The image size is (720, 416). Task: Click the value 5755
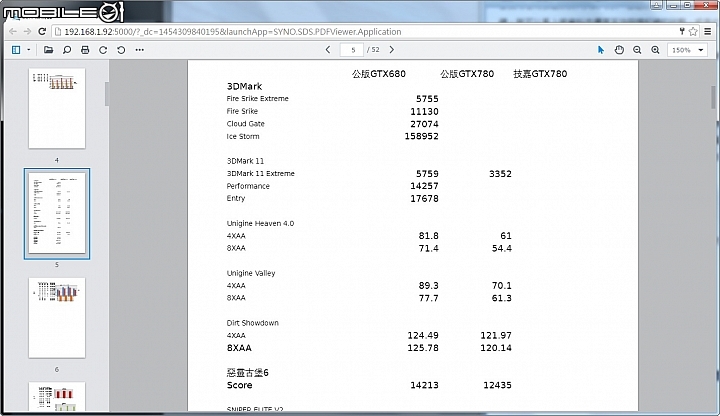point(427,99)
